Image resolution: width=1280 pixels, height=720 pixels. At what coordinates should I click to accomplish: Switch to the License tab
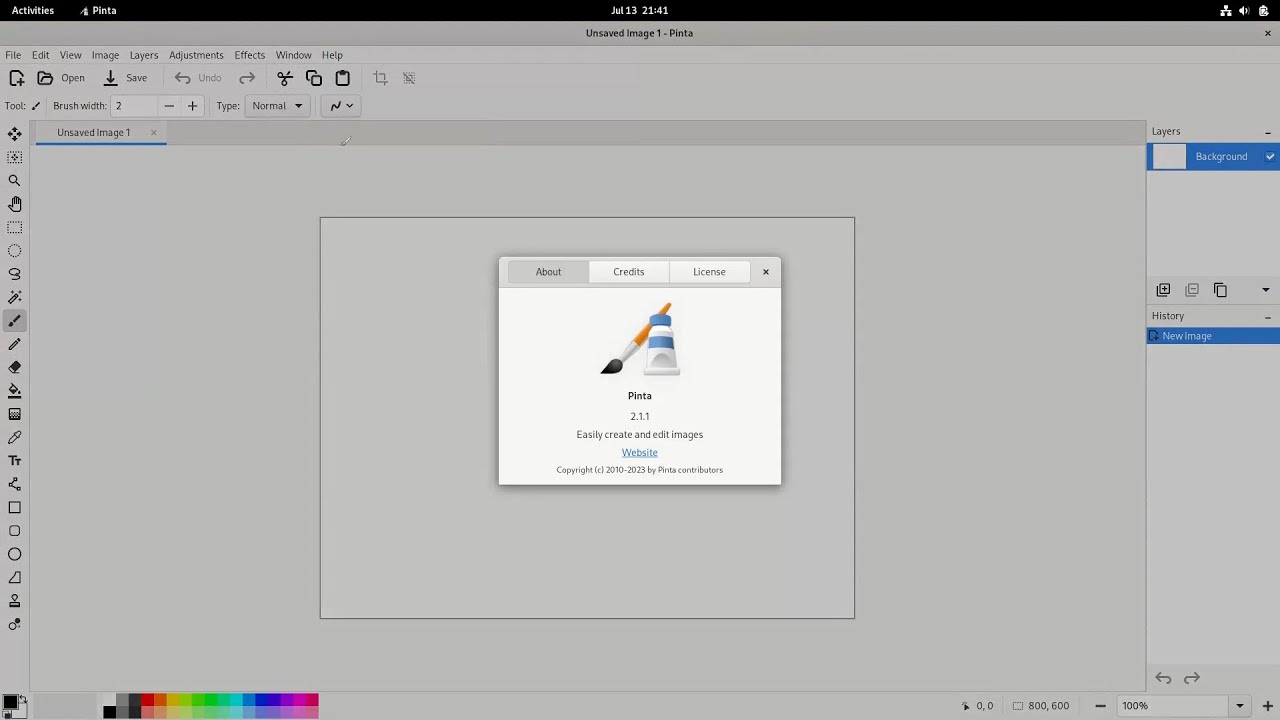(709, 272)
